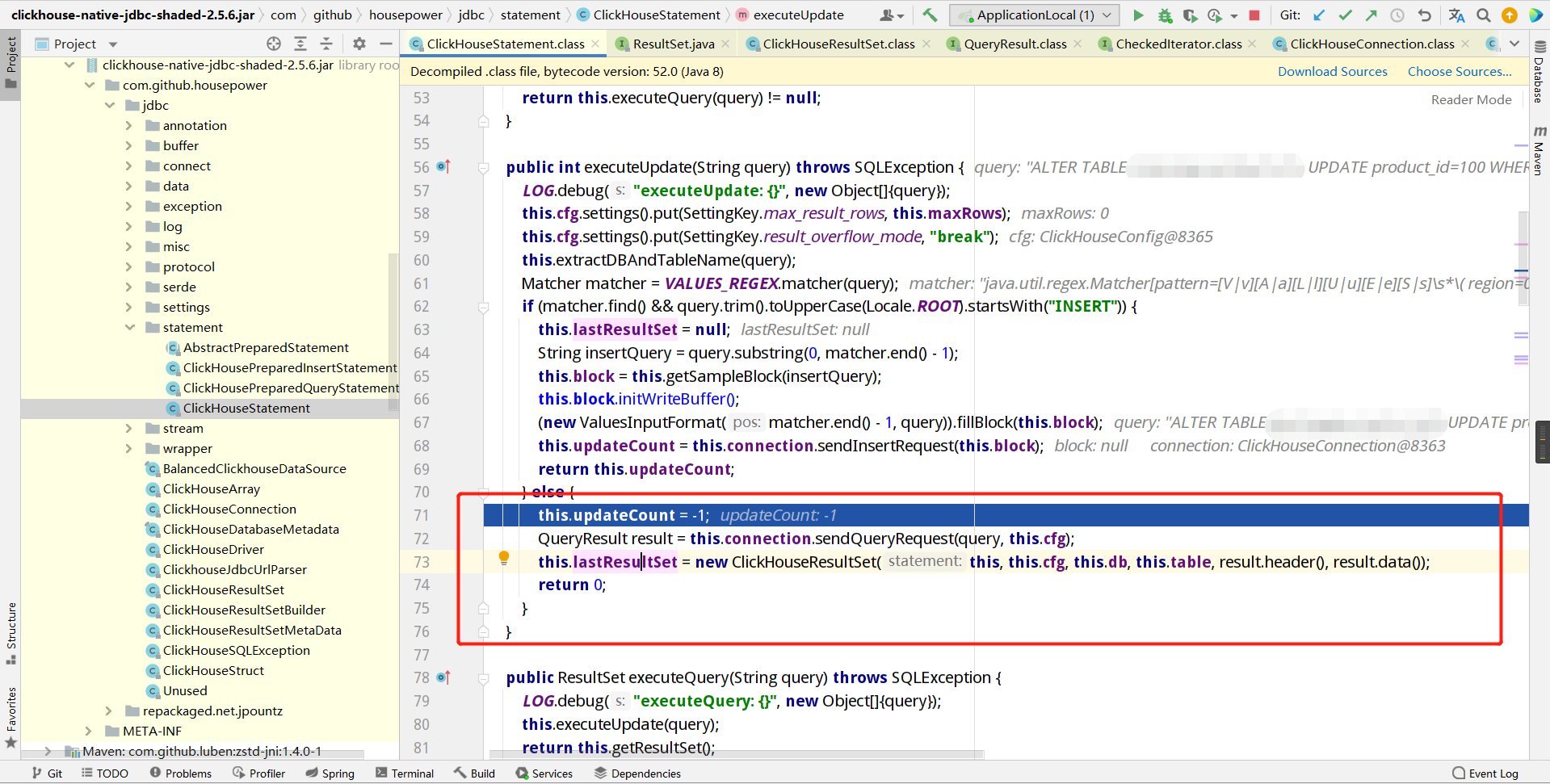Start debugging with the bug icon
Image resolution: width=1550 pixels, height=784 pixels.
[x=1165, y=15]
